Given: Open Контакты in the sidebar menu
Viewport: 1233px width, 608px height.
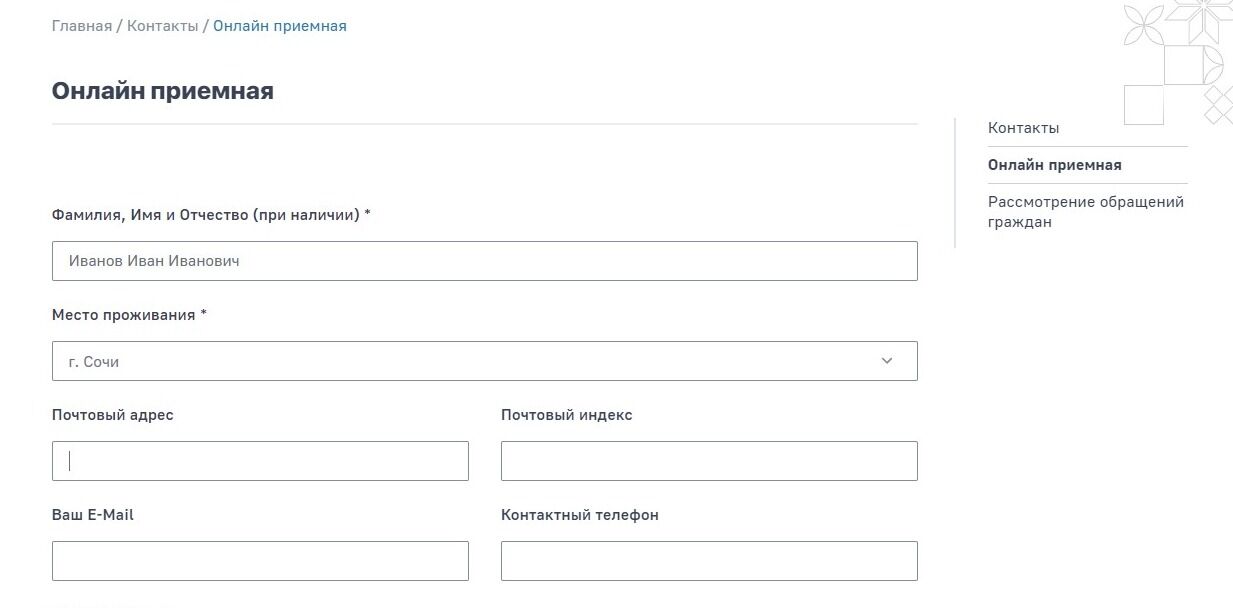Looking at the screenshot, I should [1023, 128].
